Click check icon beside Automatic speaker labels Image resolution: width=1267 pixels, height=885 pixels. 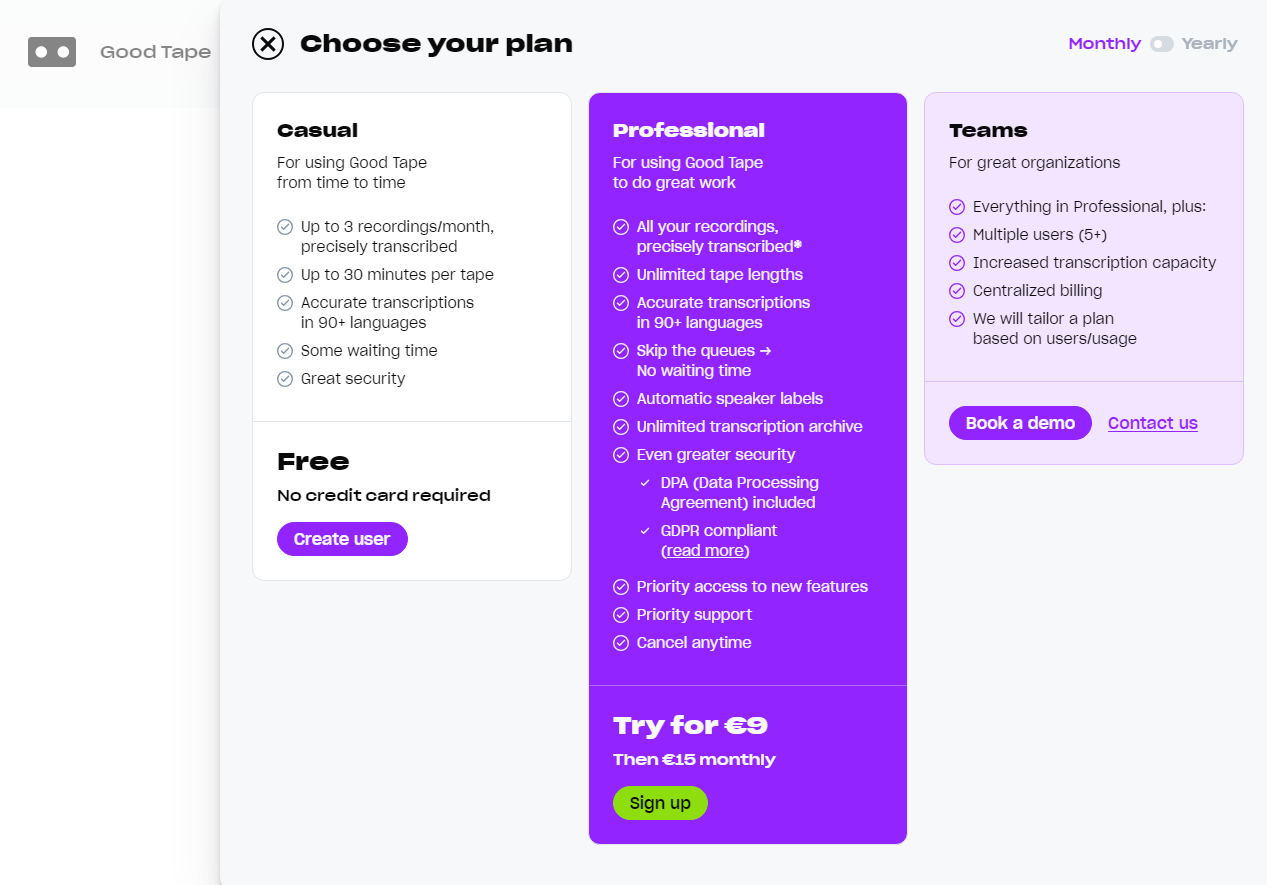click(621, 399)
